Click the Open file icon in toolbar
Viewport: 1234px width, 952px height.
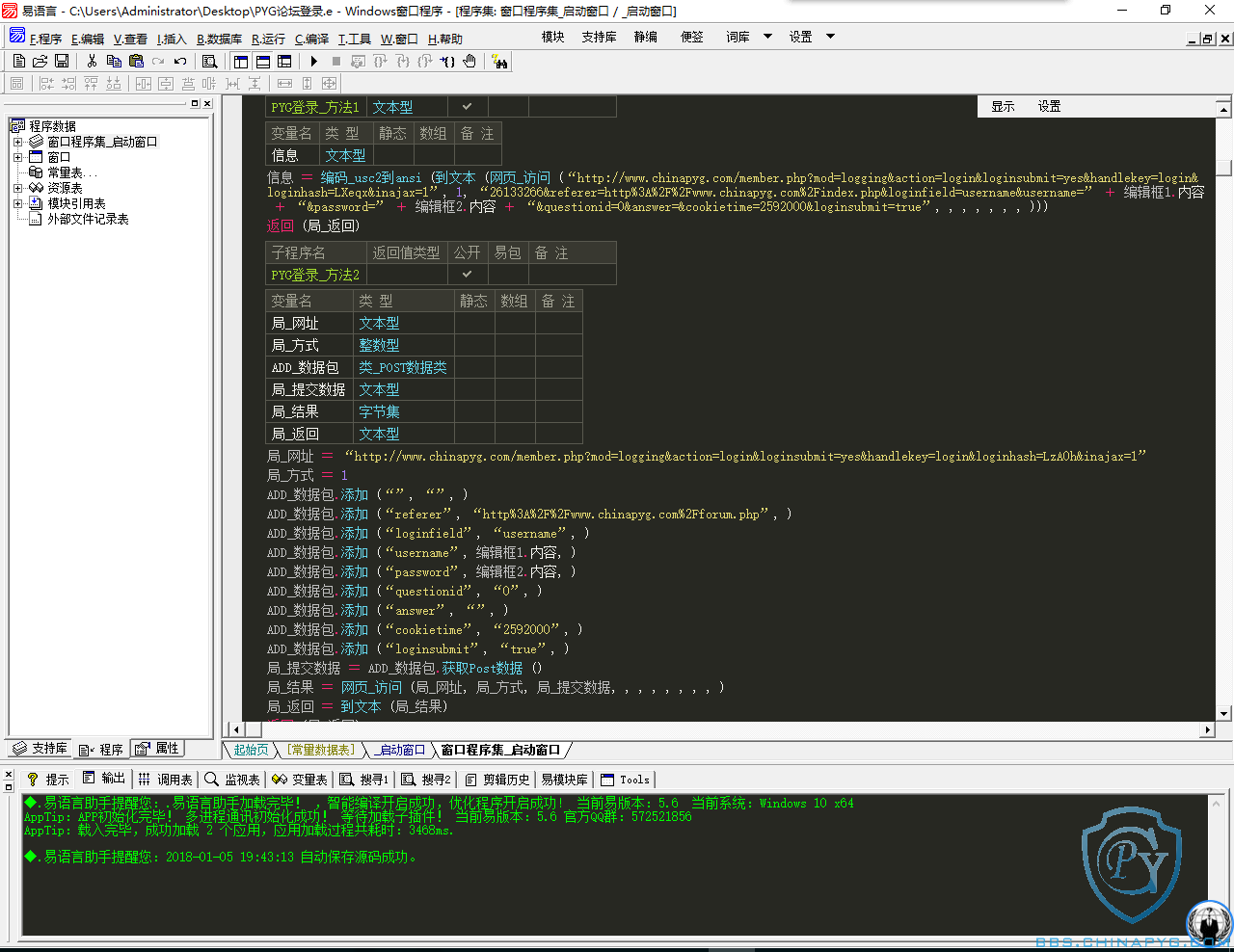(x=40, y=61)
